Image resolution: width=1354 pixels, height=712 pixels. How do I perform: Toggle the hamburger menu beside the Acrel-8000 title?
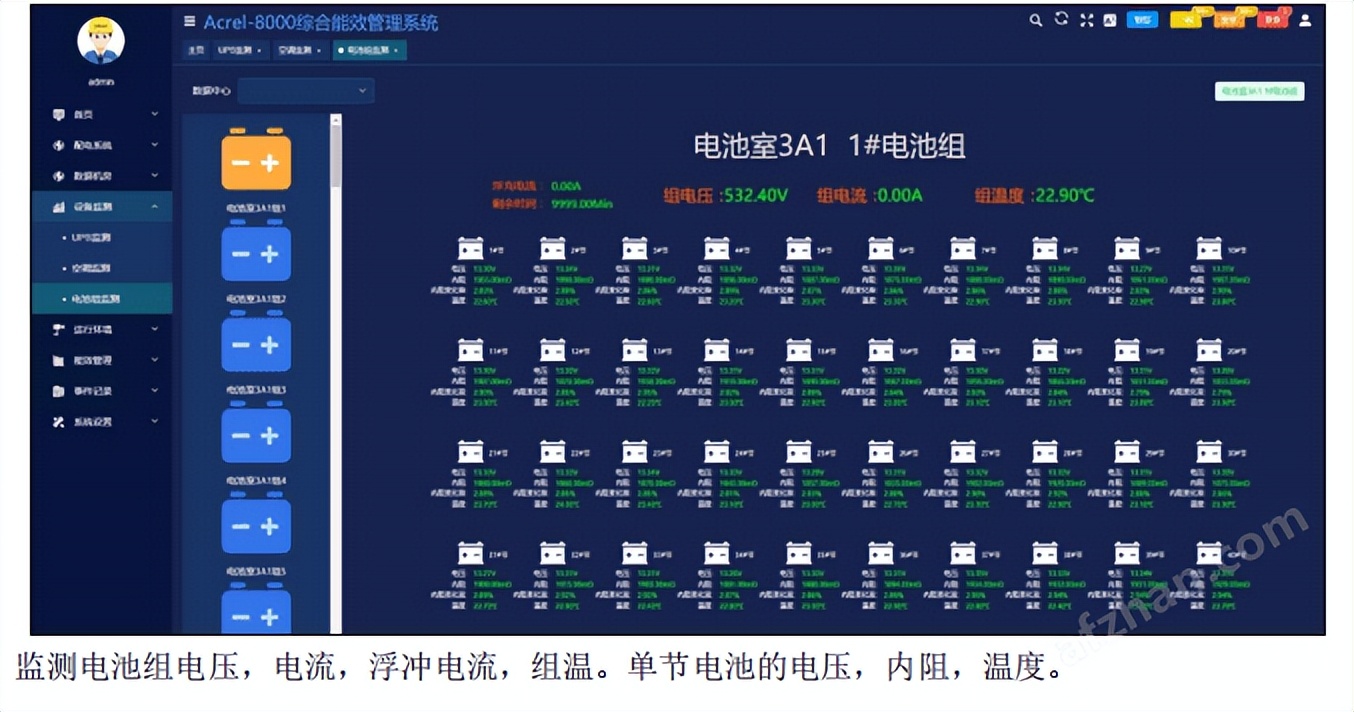(x=190, y=21)
